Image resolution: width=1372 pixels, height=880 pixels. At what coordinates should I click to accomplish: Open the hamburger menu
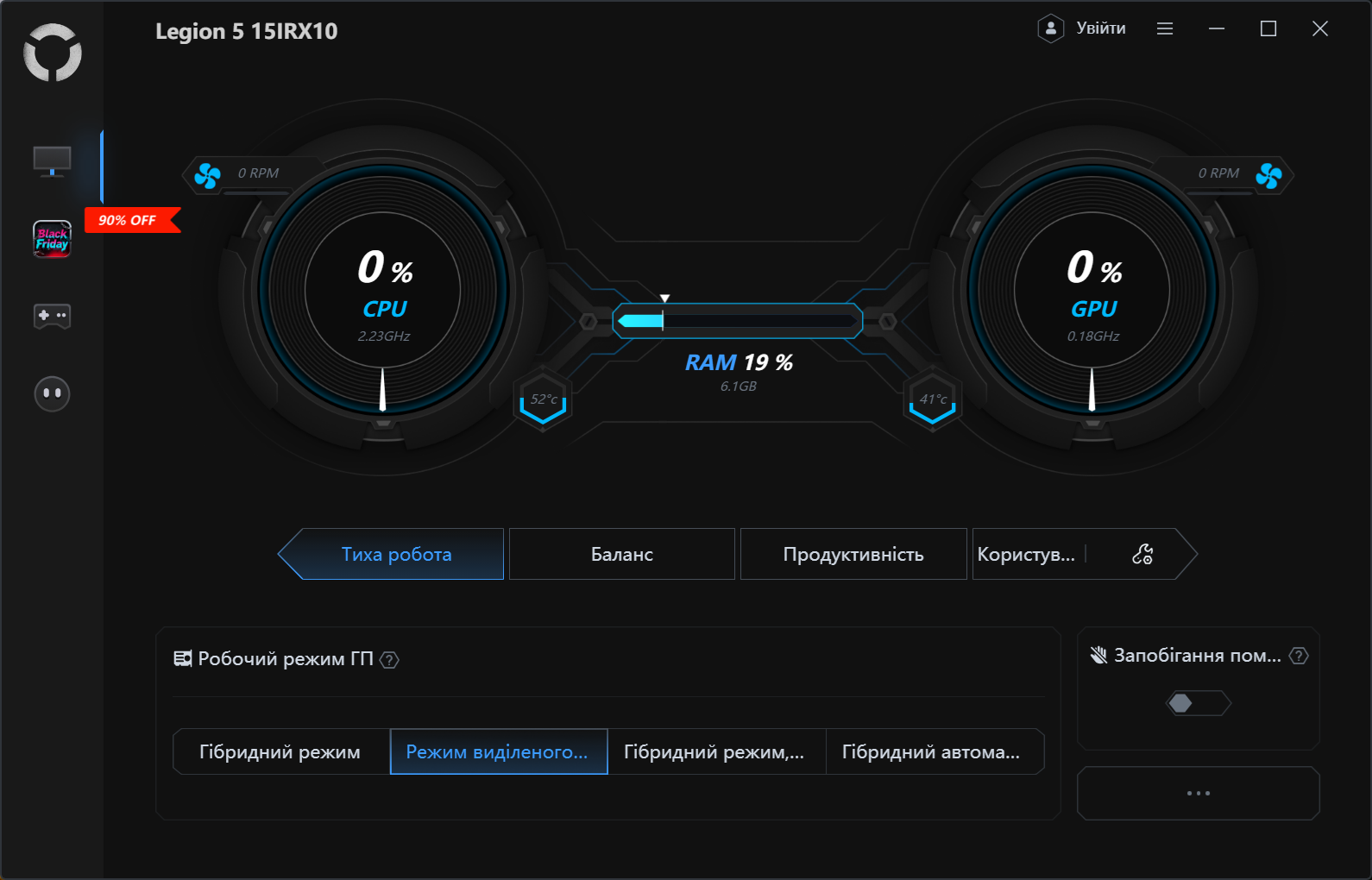tap(1165, 28)
